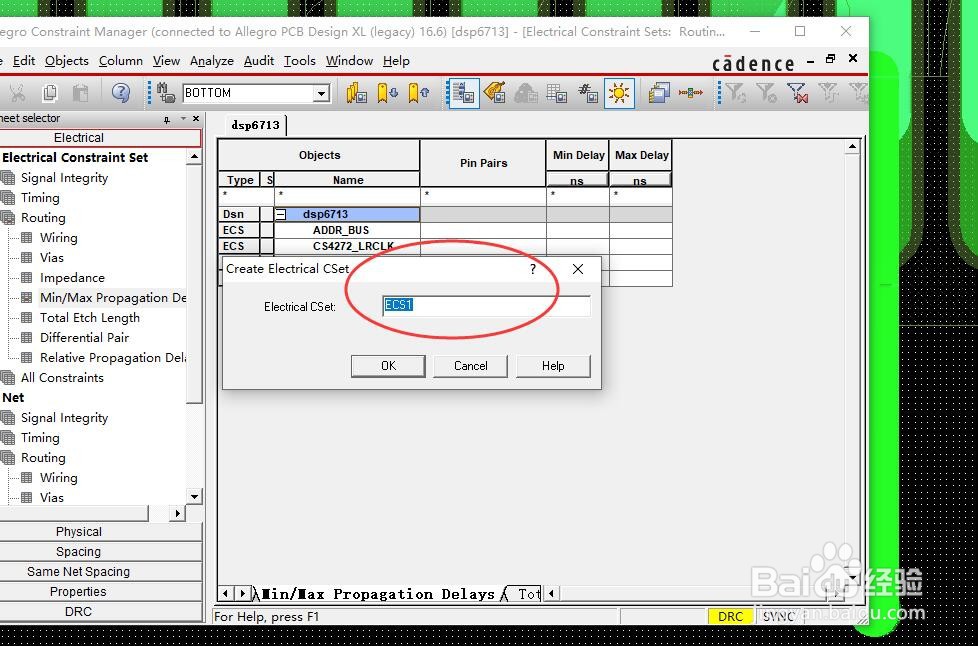Select the Min/Max Propagation Delays bottom tab

coord(377,594)
